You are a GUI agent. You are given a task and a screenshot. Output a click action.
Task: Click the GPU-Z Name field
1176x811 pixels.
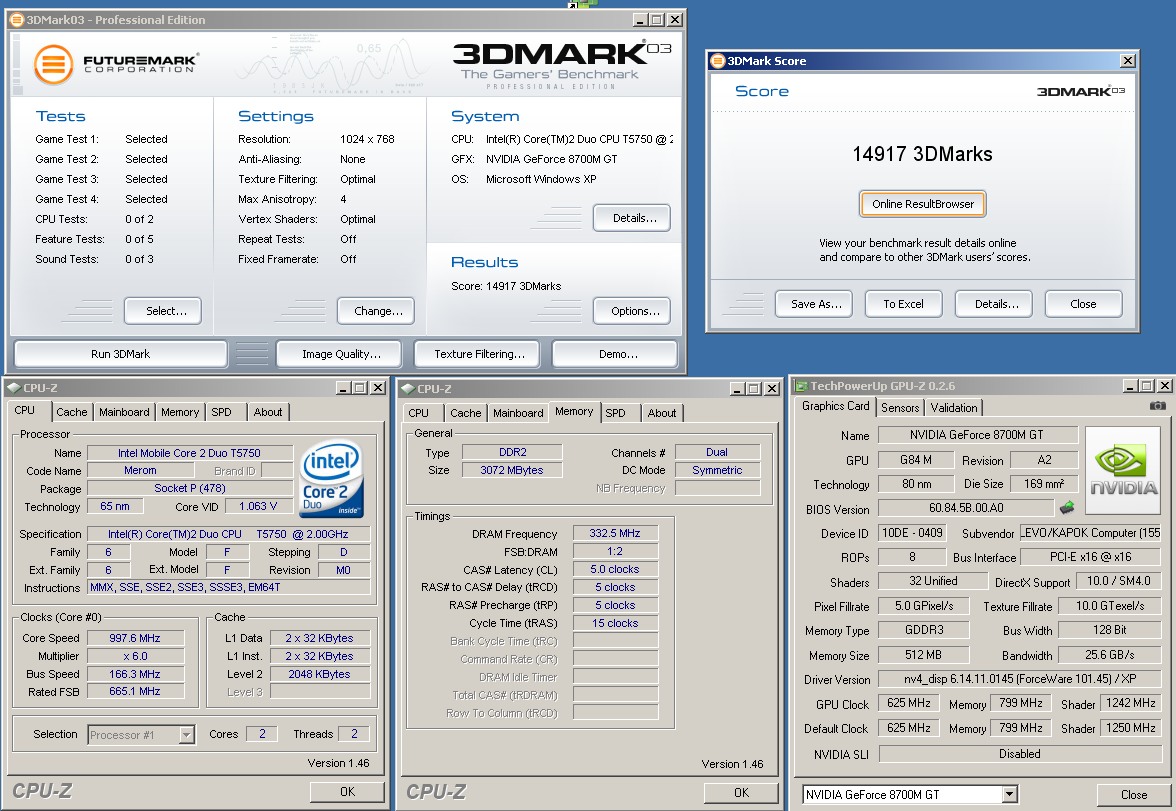coord(977,435)
